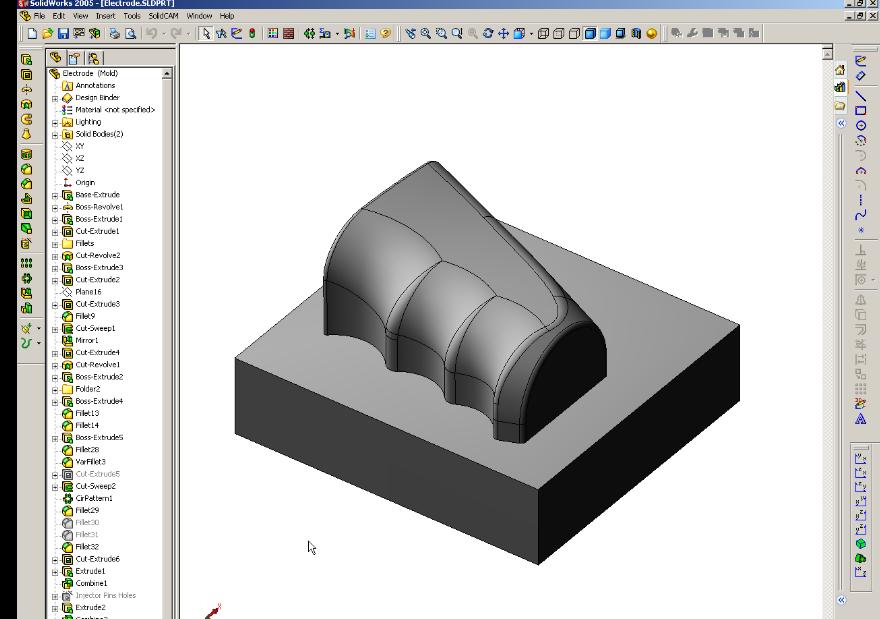Click the Save icon on the Standard toolbar
This screenshot has height=619, width=880.
point(64,34)
